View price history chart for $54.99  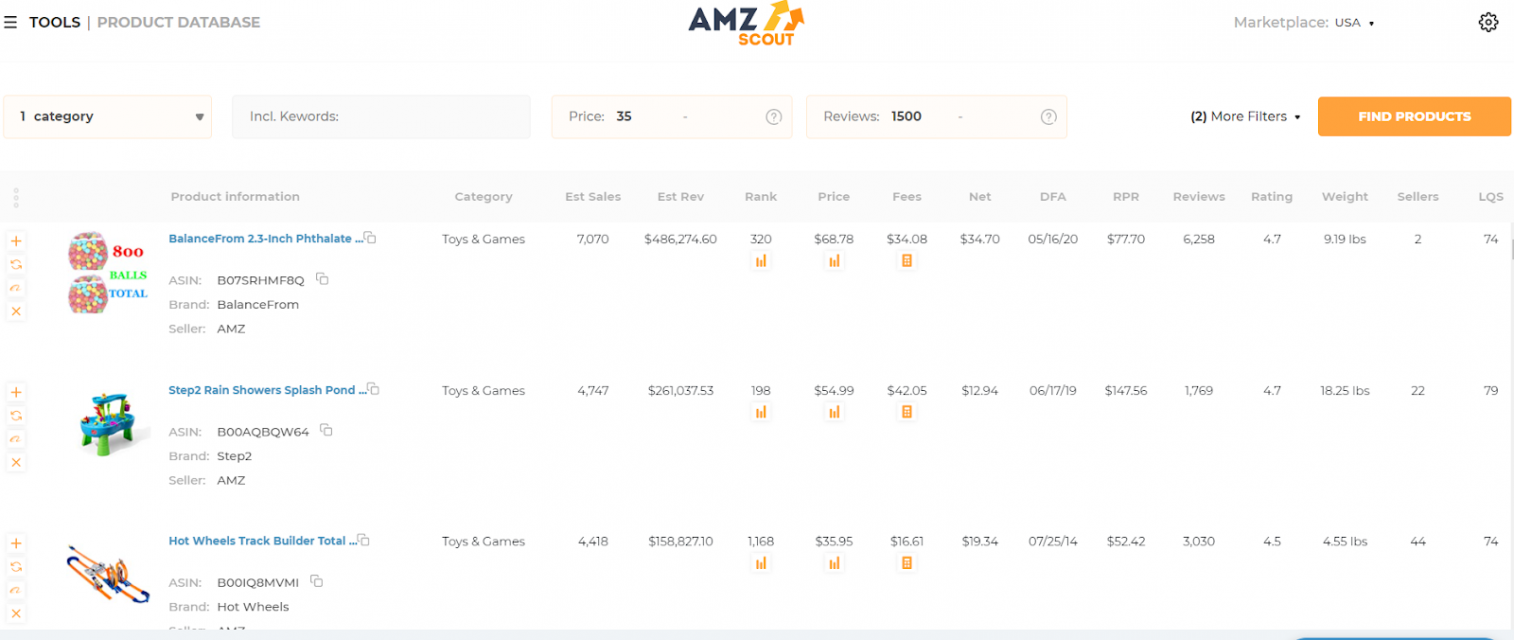(x=834, y=412)
